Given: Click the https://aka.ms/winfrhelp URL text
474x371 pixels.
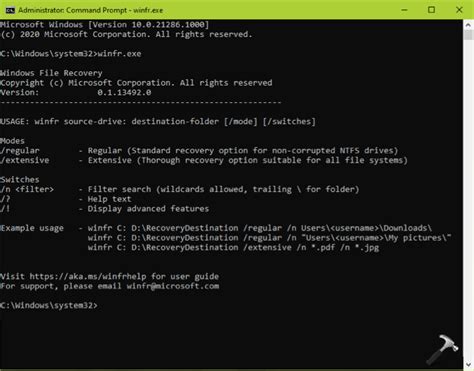Looking at the screenshot, I should [88, 276].
